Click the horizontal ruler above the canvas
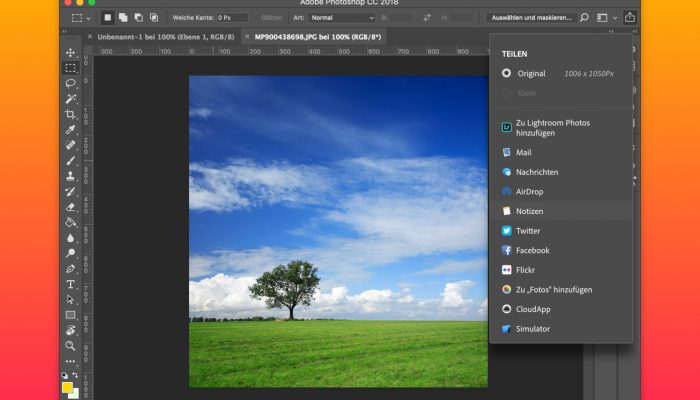The height and width of the screenshot is (400, 700). (290, 51)
